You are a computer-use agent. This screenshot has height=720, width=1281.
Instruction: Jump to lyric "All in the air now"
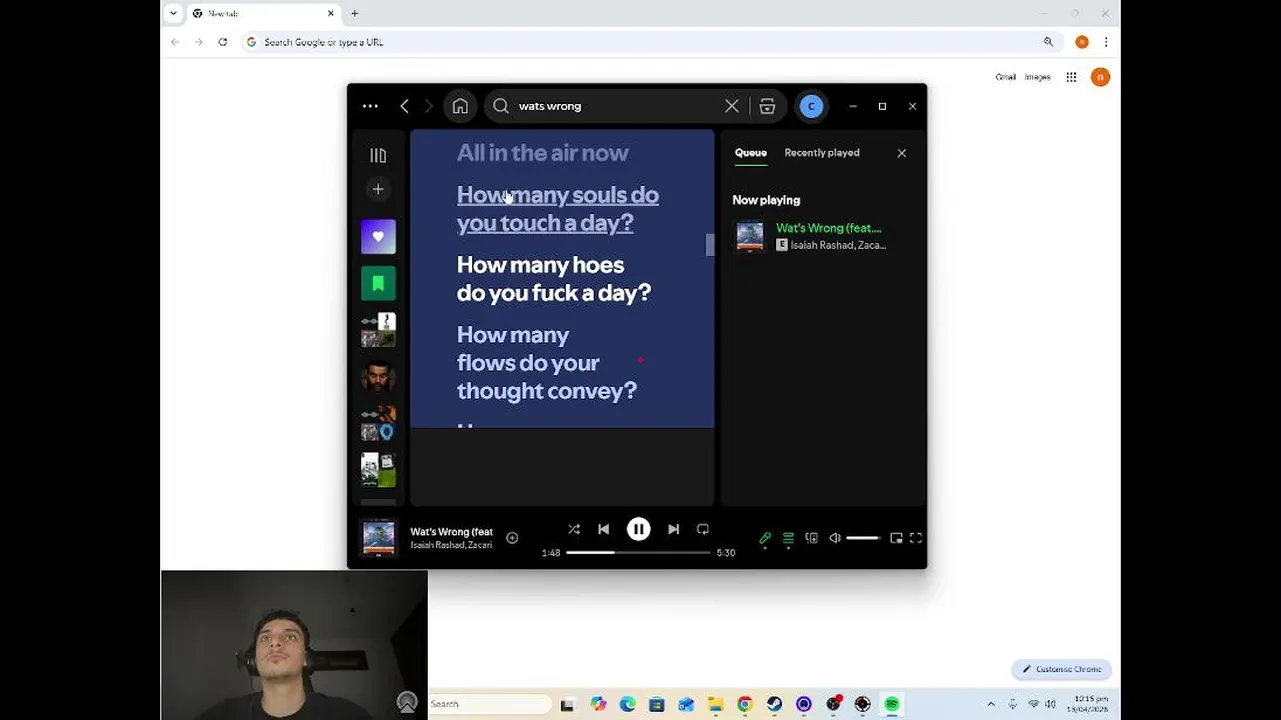coord(543,153)
